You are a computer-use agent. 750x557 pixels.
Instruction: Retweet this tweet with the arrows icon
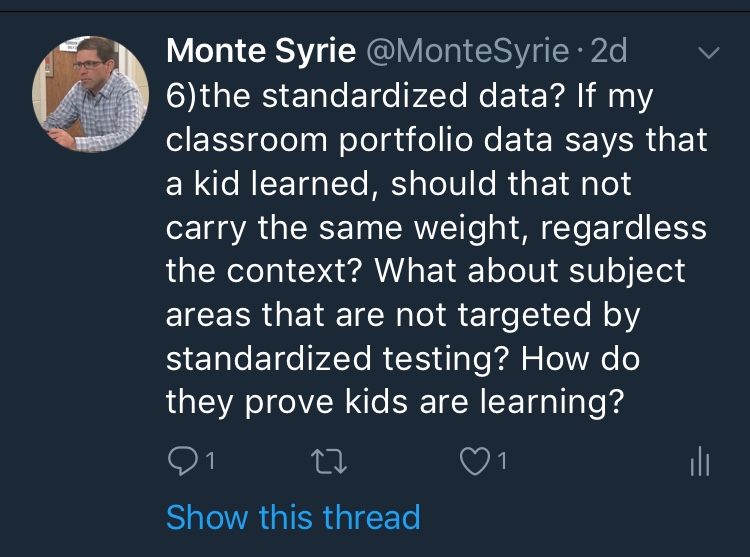328,461
